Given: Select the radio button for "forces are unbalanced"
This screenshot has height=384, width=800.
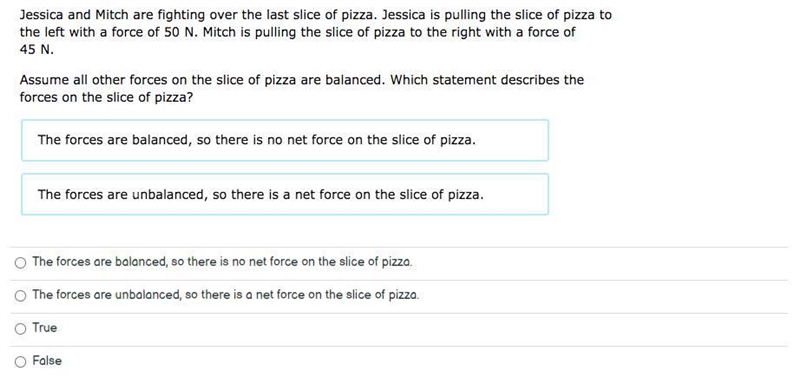Looking at the screenshot, I should [x=20, y=296].
